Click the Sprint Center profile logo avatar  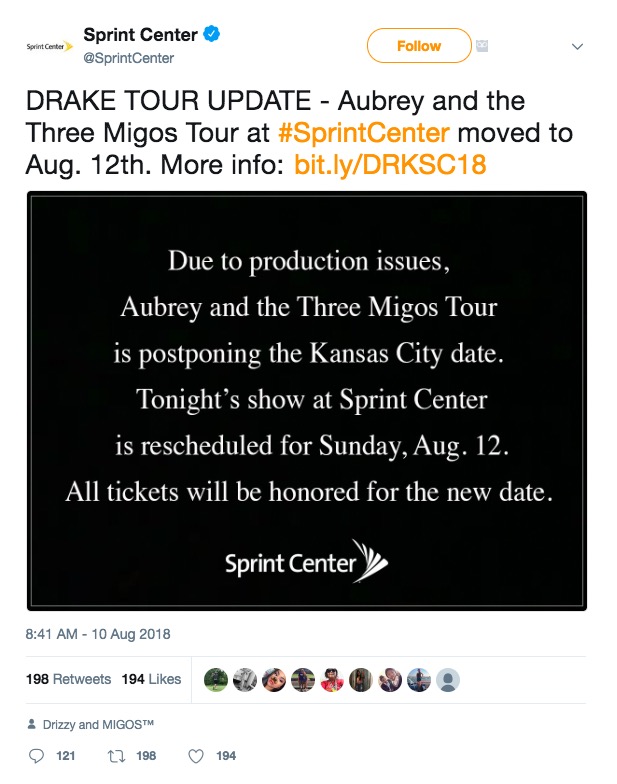tap(50, 46)
